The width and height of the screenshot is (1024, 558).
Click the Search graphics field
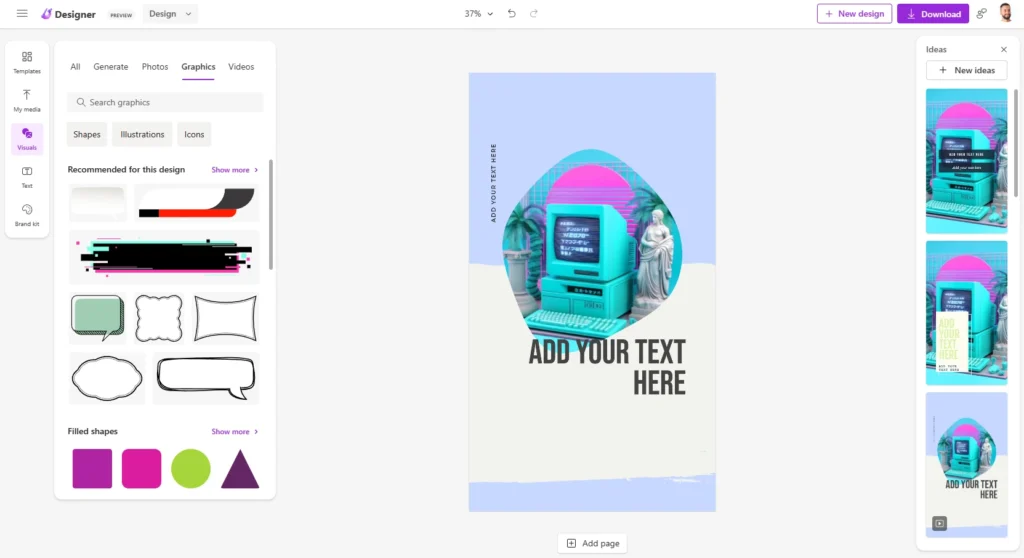coord(165,102)
